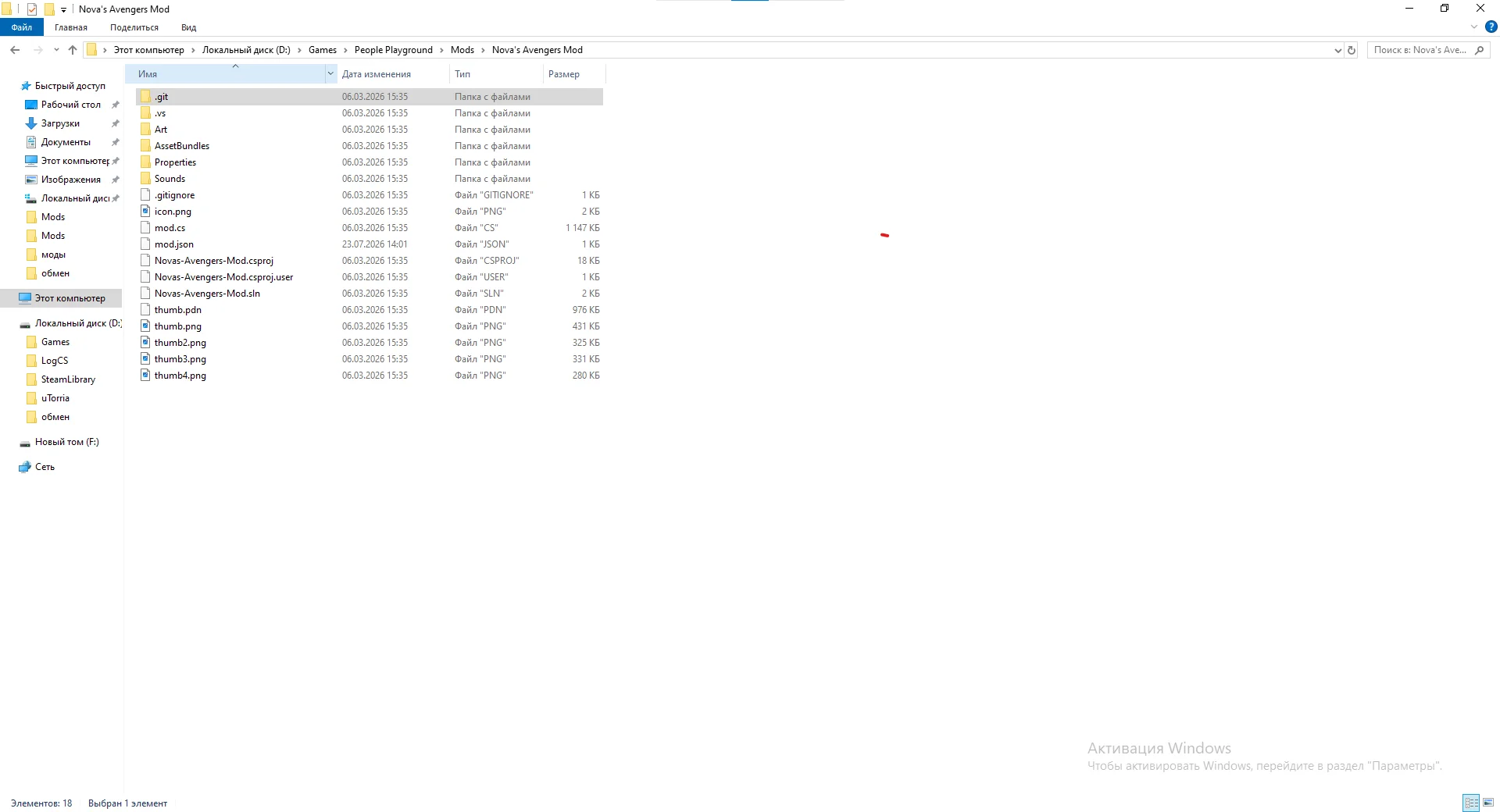Switch to large icons view layout
1500x812 pixels.
(x=1488, y=803)
